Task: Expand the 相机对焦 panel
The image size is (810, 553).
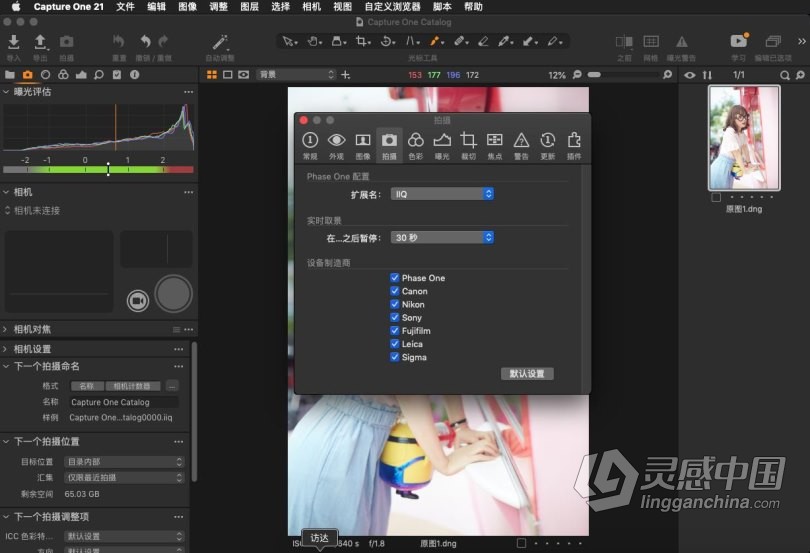Action: (5, 329)
